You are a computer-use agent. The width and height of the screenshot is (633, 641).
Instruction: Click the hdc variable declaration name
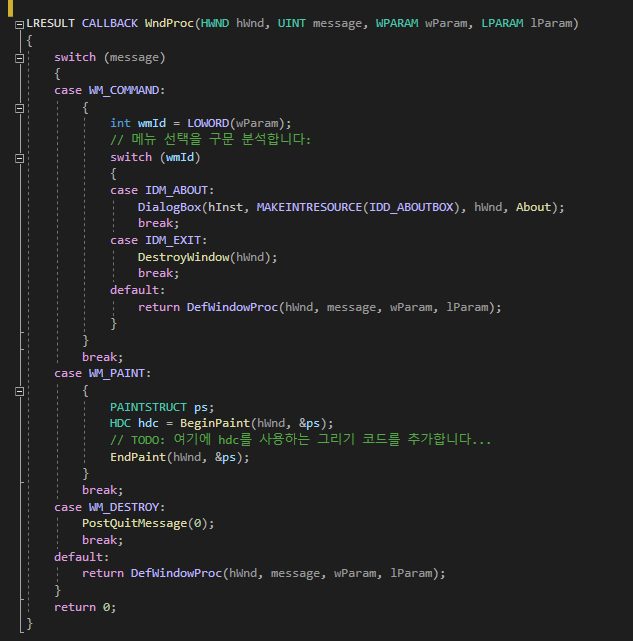tap(148, 423)
